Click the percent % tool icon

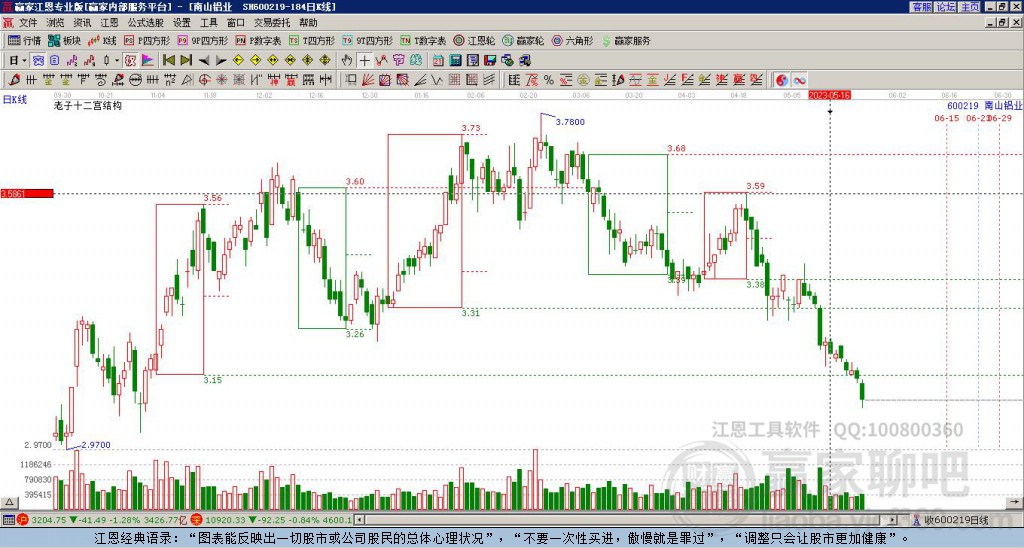coord(549,80)
